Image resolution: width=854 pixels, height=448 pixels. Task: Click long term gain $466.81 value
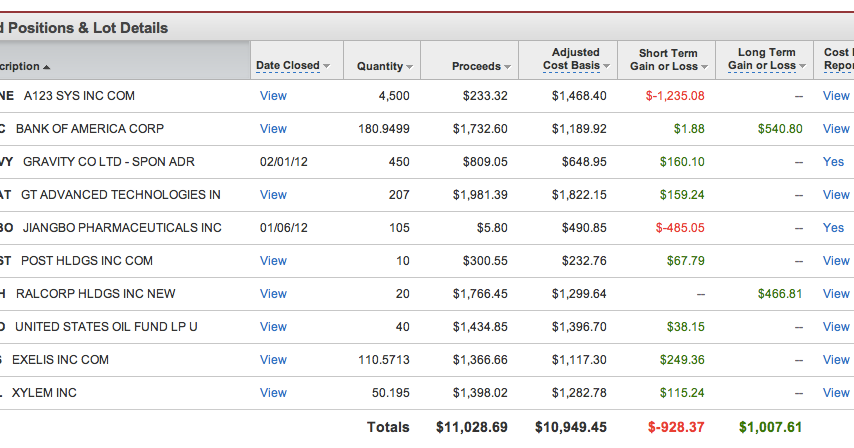point(780,294)
